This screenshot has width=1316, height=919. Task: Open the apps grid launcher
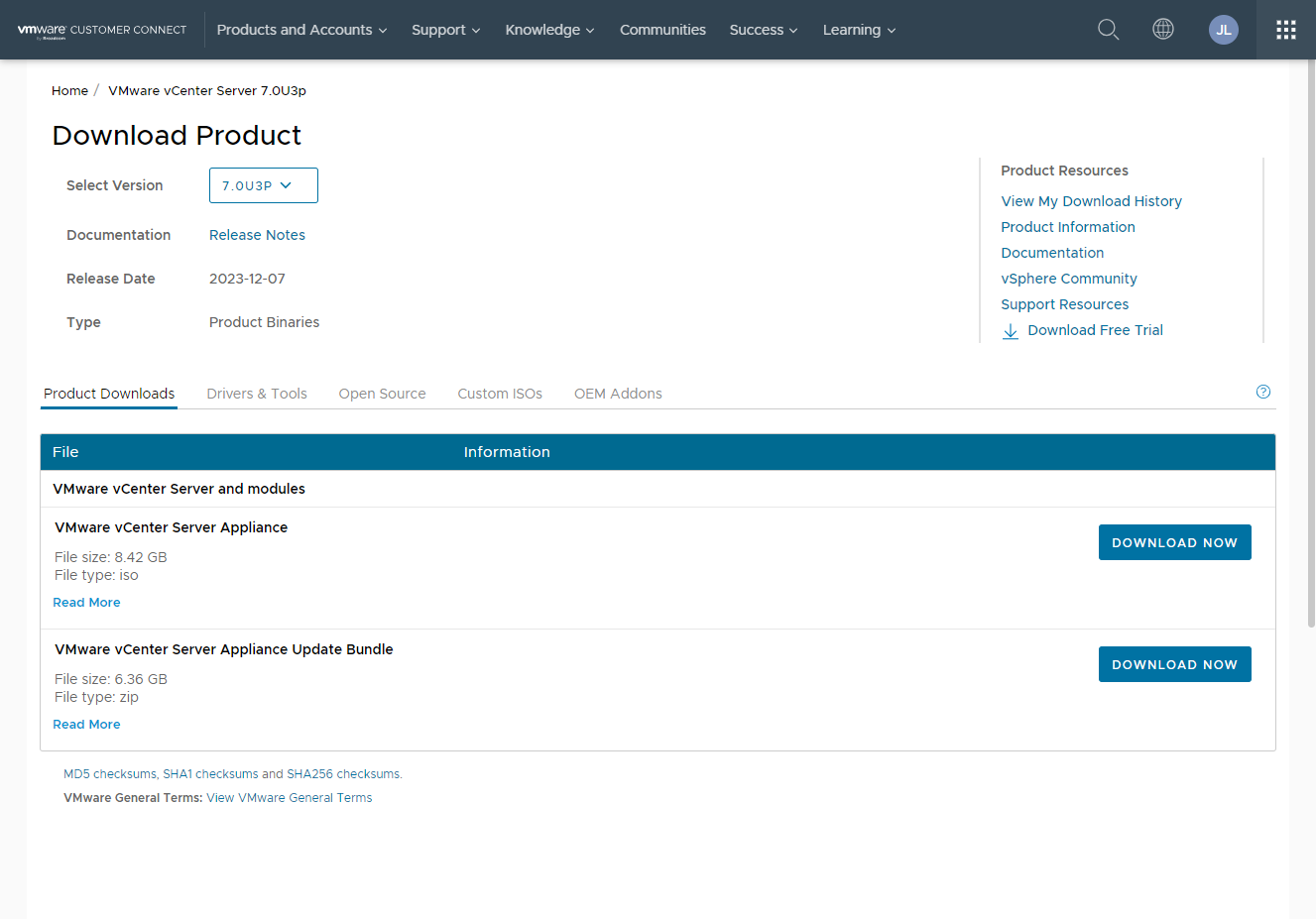(x=1286, y=30)
